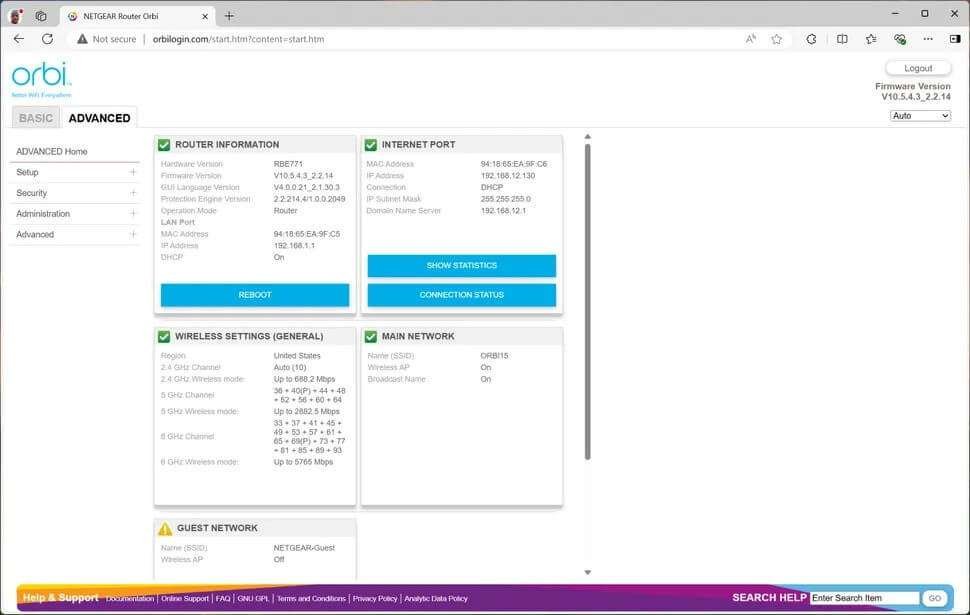This screenshot has height=615, width=970.
Task: Open the FAQ link
Action: pos(223,598)
